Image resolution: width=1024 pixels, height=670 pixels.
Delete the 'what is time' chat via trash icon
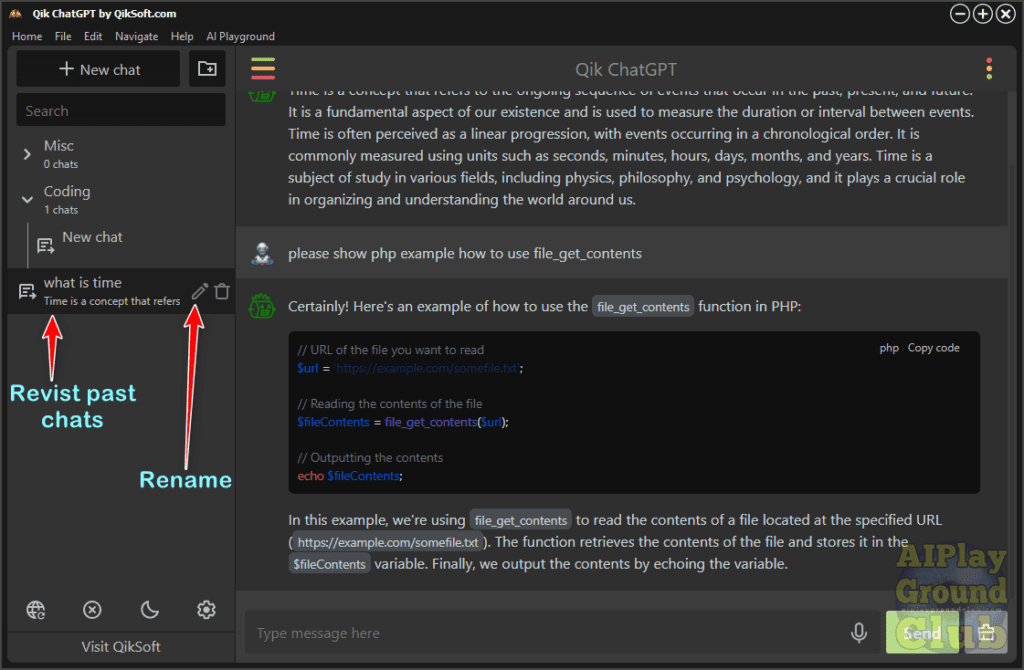pos(222,291)
